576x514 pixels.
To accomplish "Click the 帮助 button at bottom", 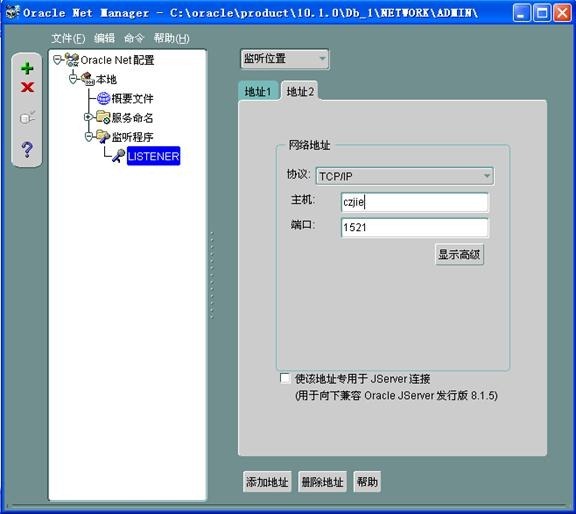I will tap(367, 482).
